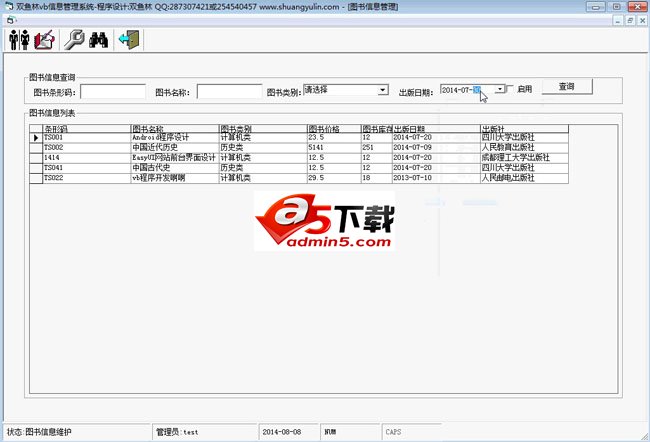The height and width of the screenshot is (442, 650).
Task: Select row selector for TS001
Action: [36, 137]
